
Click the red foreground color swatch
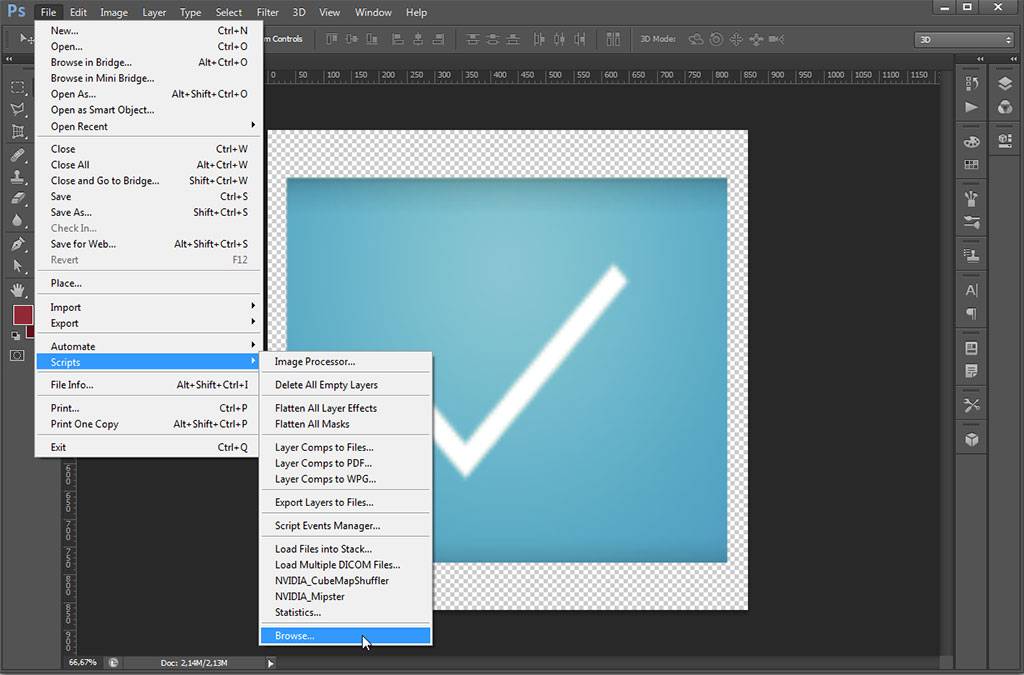pos(21,315)
